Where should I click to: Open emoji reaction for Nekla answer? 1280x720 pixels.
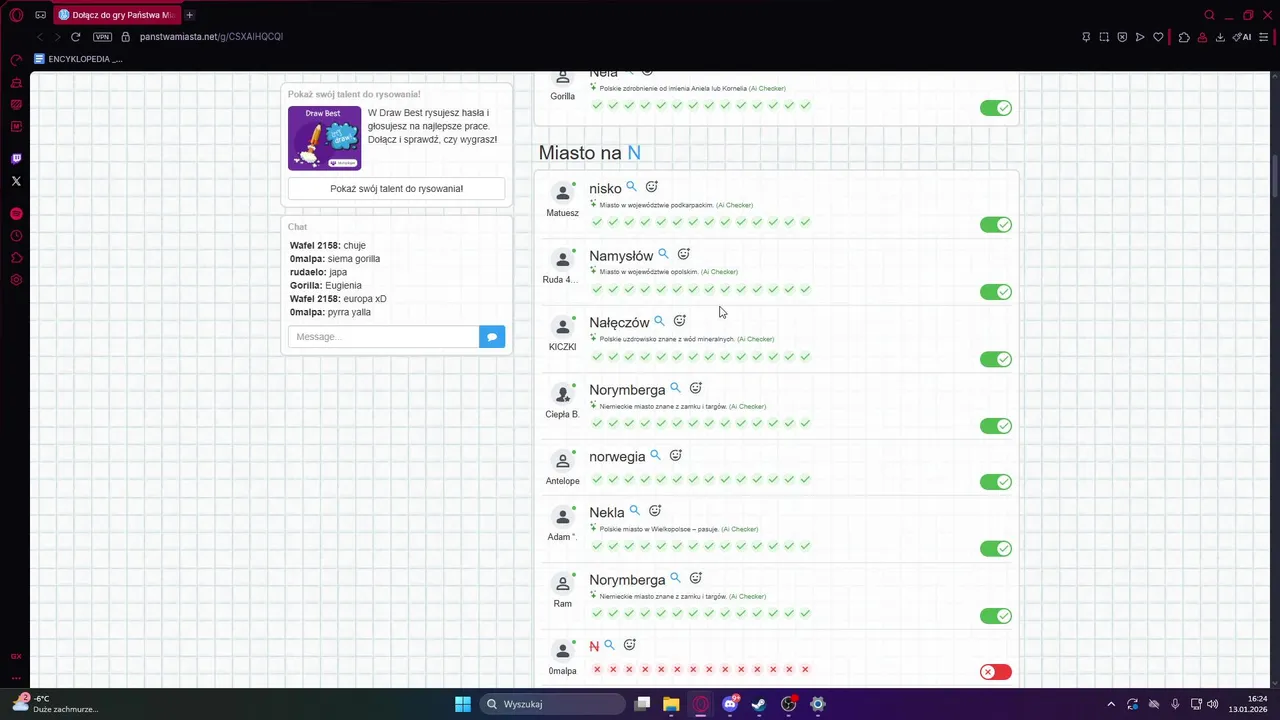[655, 511]
